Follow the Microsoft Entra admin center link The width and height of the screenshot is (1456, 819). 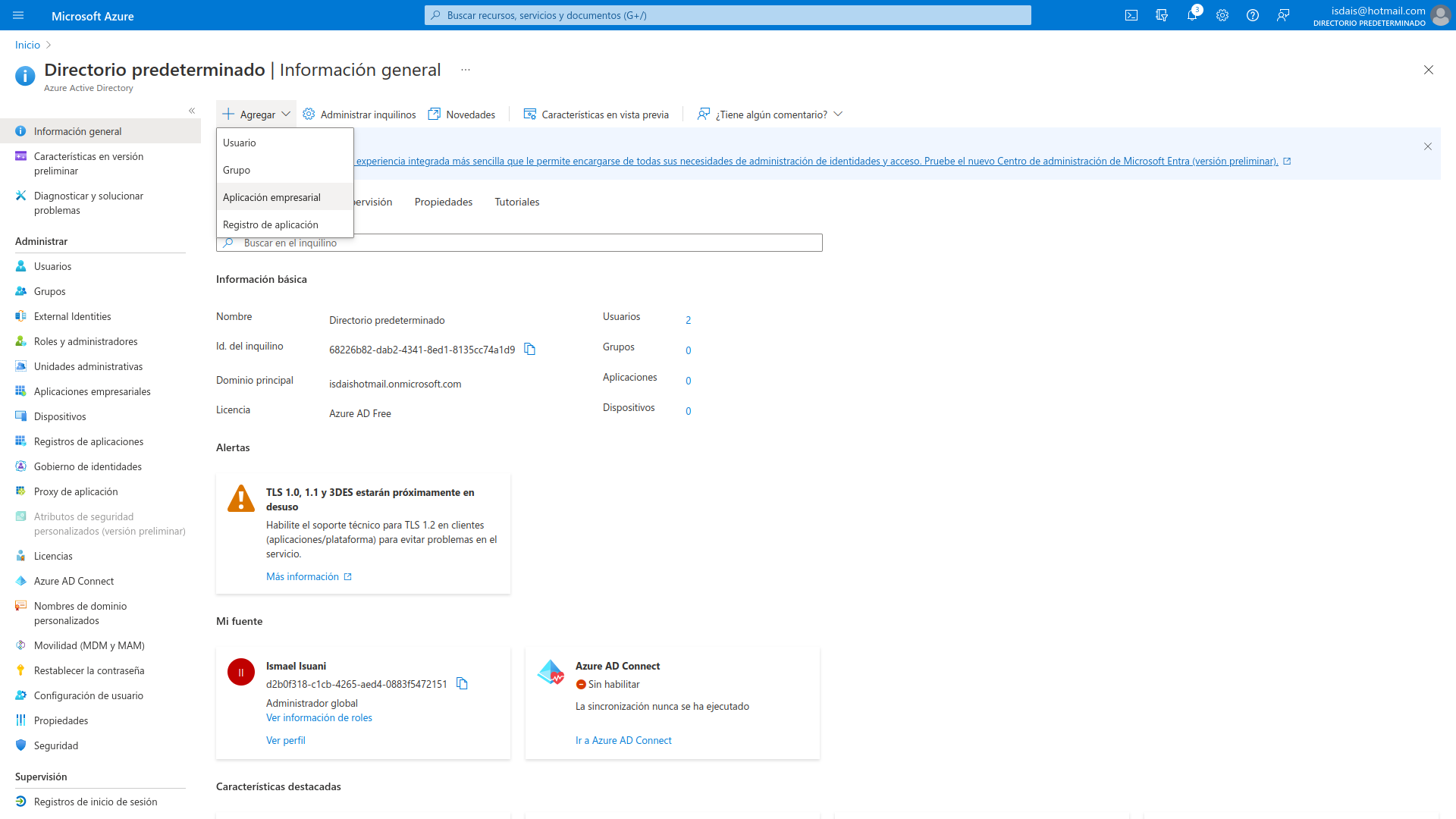point(823,161)
